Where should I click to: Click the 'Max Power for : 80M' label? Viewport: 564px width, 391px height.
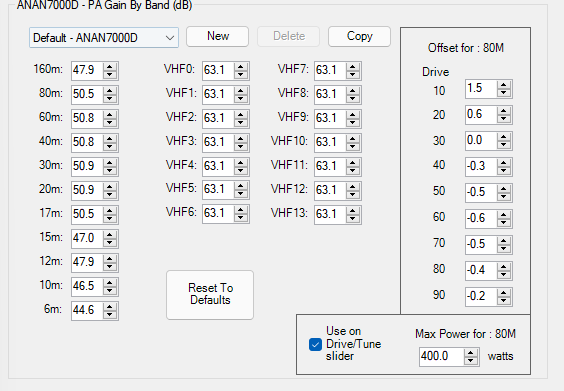click(x=465, y=334)
